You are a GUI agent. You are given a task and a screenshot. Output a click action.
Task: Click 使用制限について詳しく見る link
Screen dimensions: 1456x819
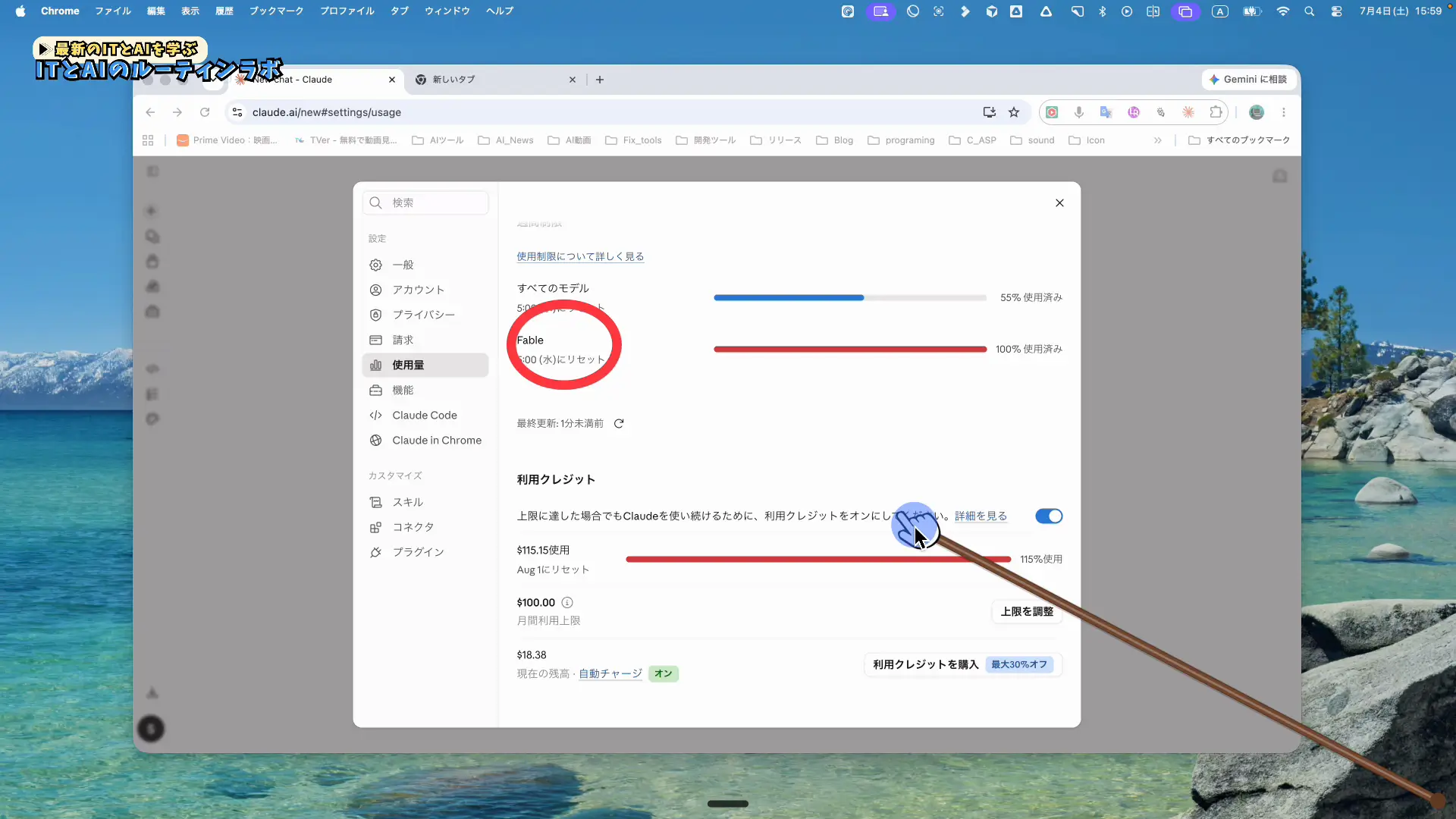point(580,256)
